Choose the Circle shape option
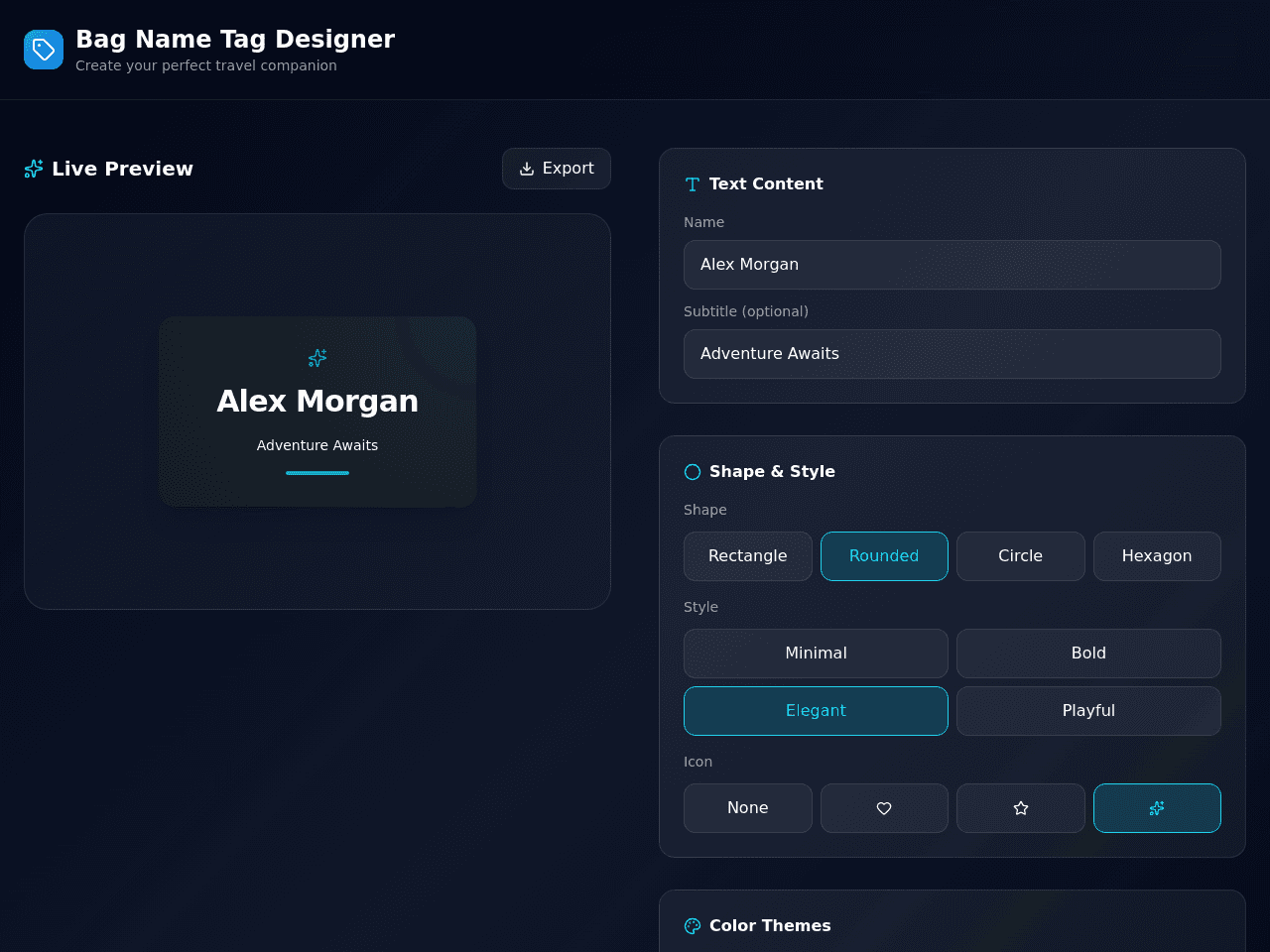 click(x=1021, y=556)
